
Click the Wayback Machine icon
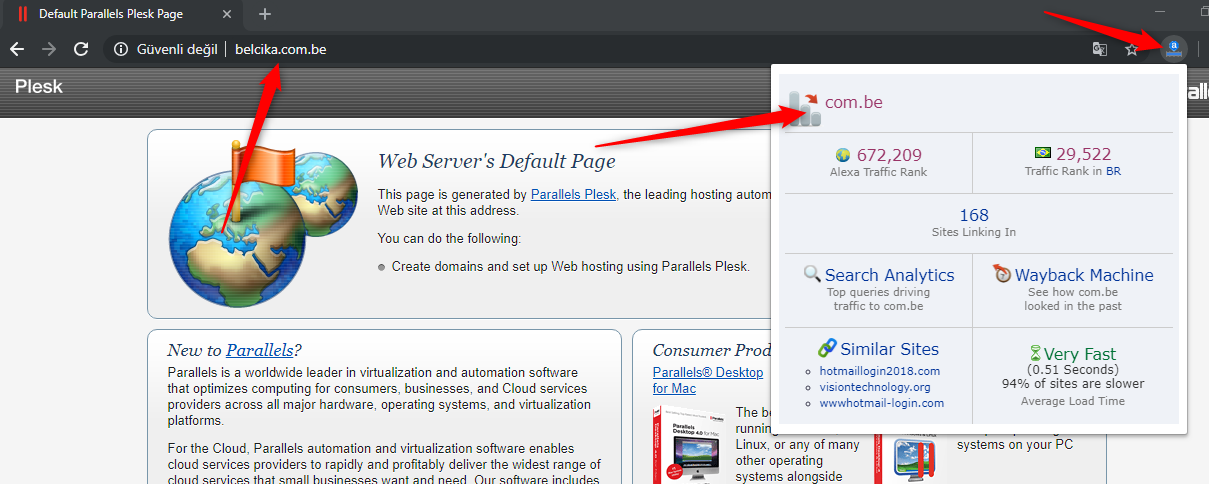pyautogui.click(x=1002, y=274)
